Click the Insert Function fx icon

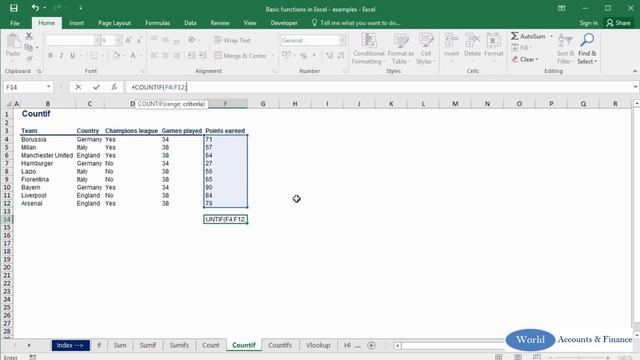114,87
